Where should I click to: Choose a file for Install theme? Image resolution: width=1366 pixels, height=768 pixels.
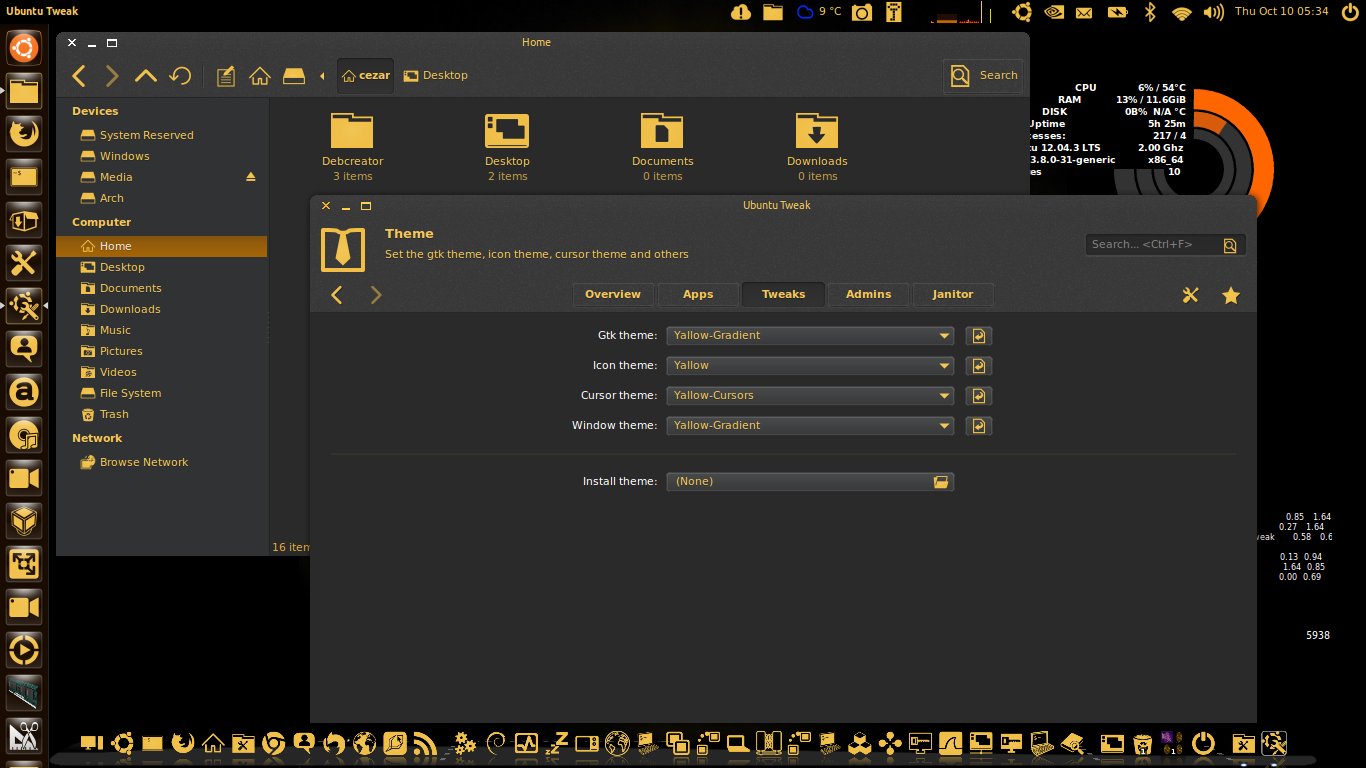810,482
